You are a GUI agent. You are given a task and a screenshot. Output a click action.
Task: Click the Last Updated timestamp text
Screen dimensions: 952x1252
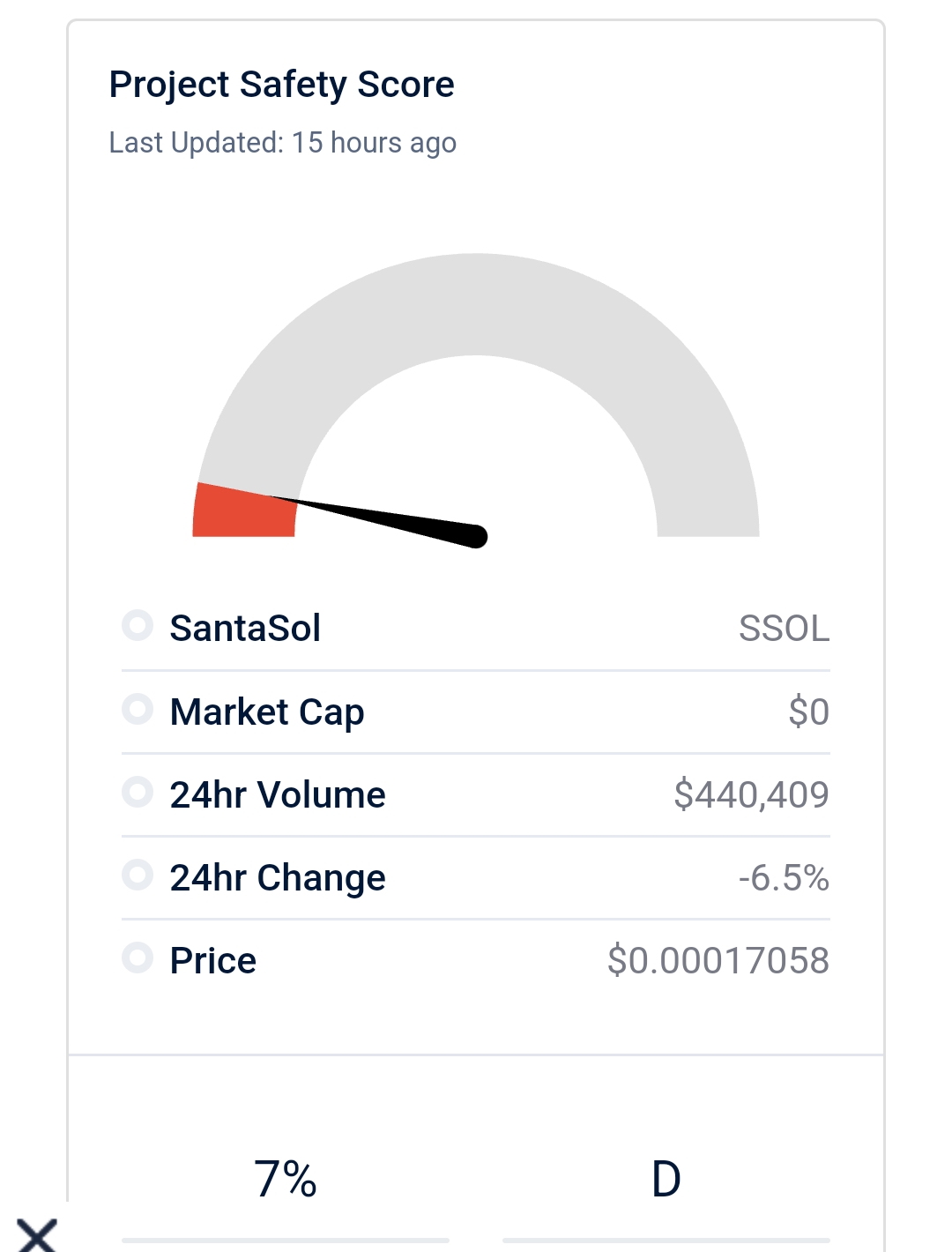[282, 143]
